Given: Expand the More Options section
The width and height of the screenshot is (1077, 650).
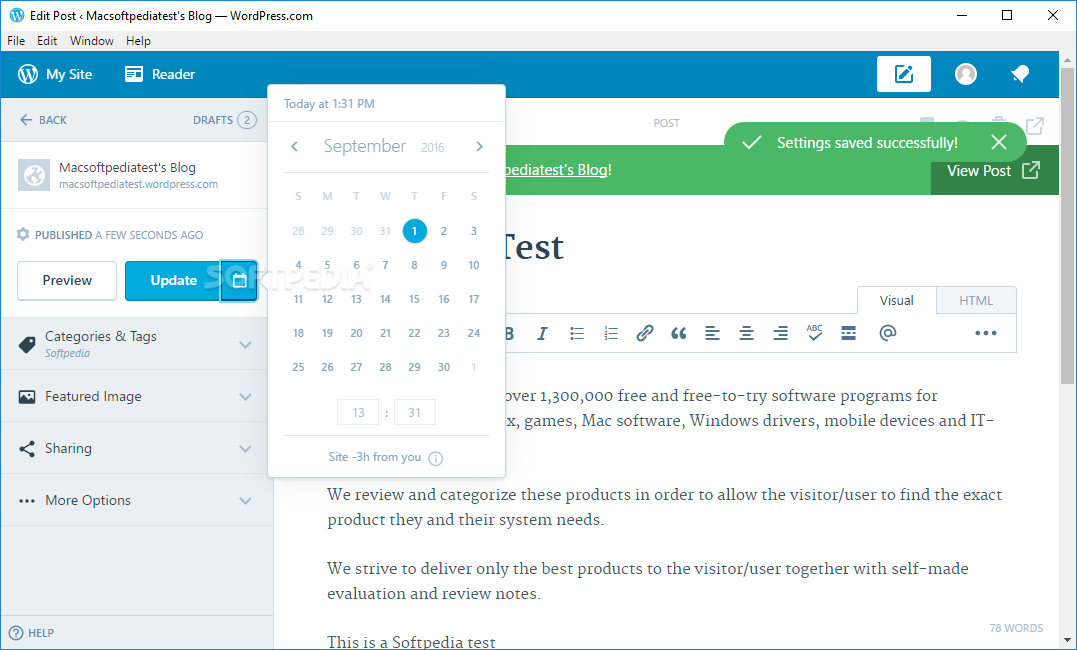Looking at the screenshot, I should point(137,500).
